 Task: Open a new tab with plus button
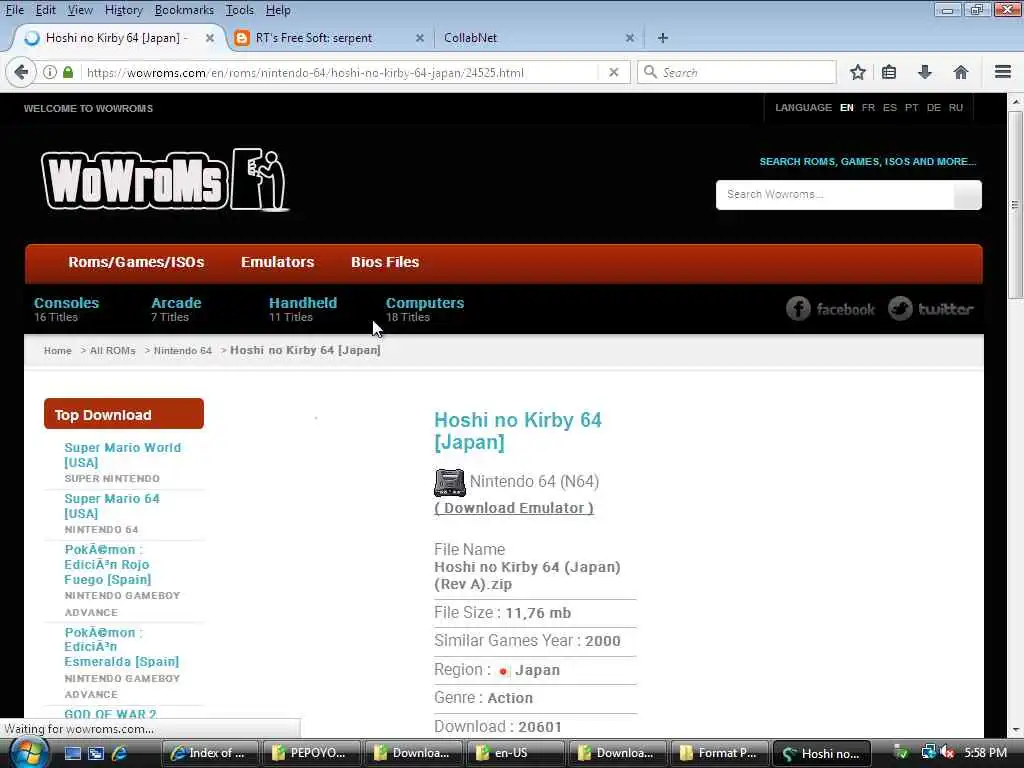(662, 38)
